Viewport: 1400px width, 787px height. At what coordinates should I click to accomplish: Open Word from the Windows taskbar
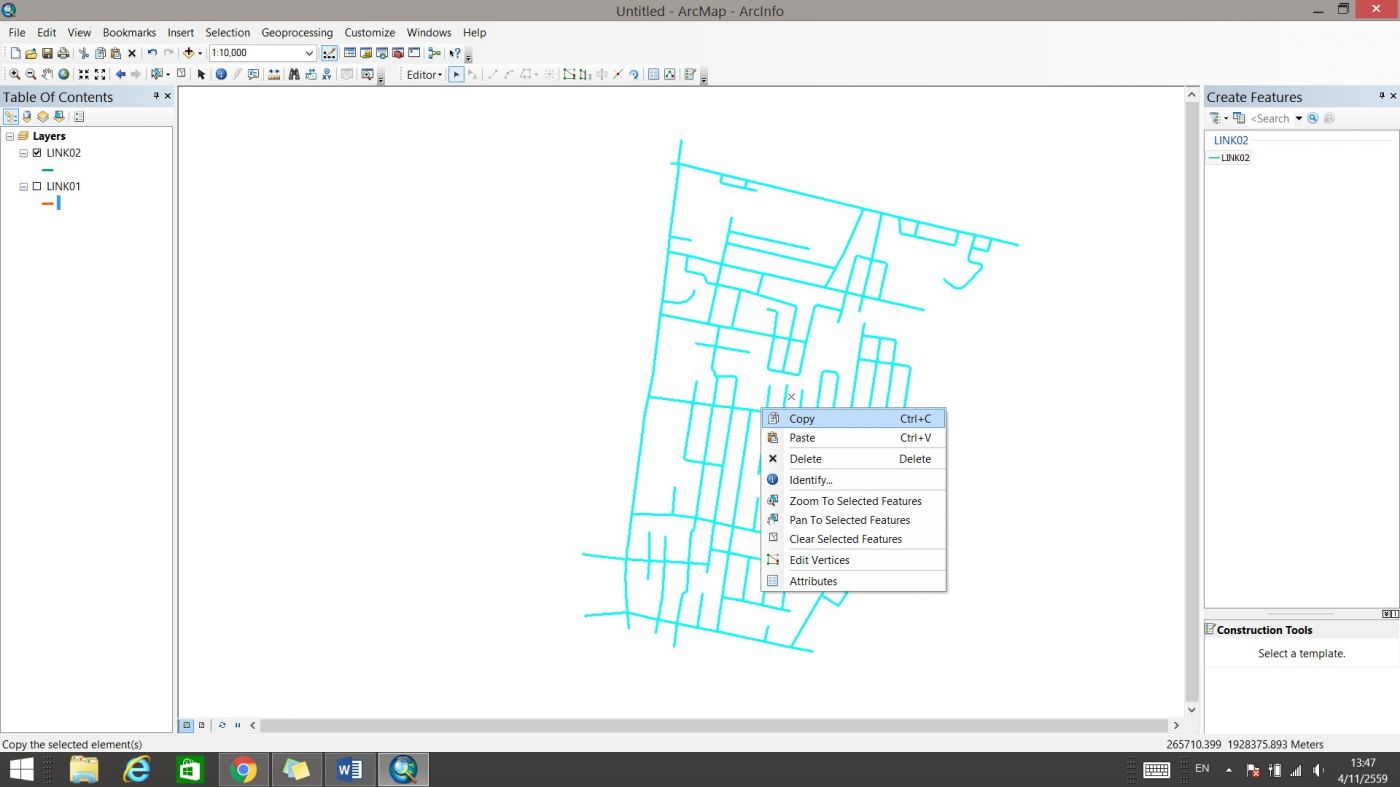pyautogui.click(x=350, y=769)
